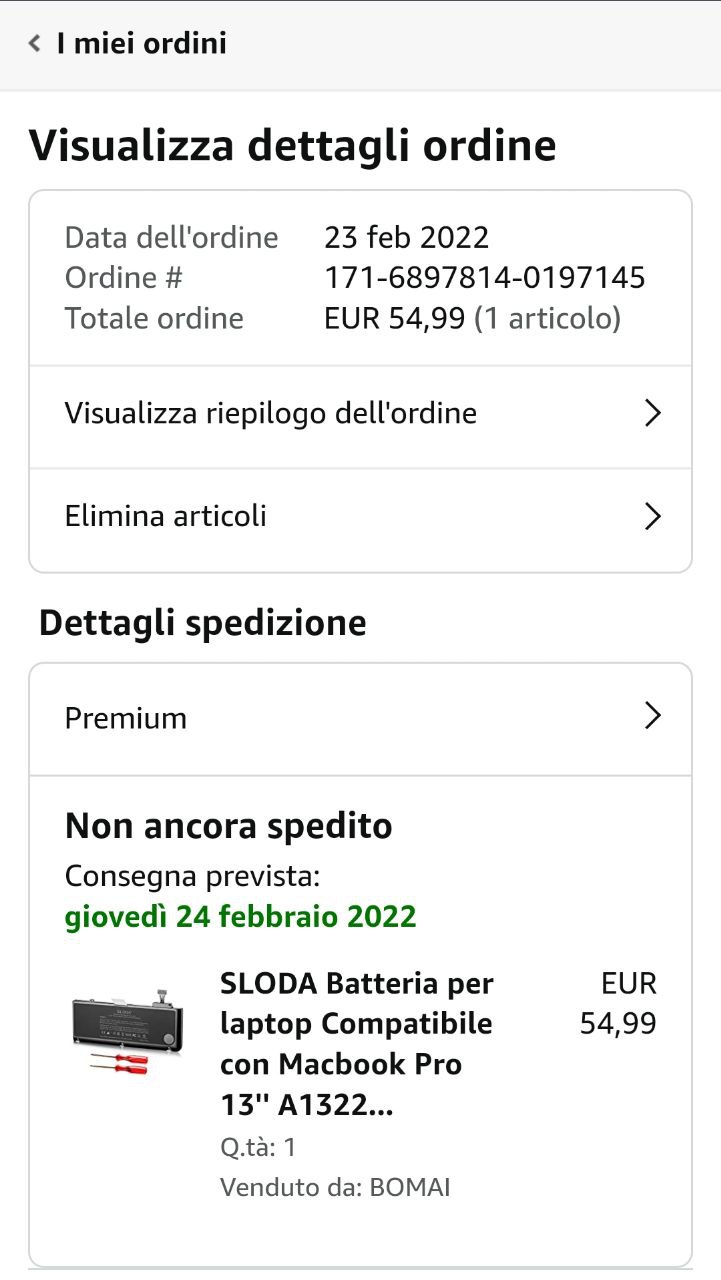Click the 'Visualizza dettagli ordine' page title
721x1280 pixels.
(292, 146)
